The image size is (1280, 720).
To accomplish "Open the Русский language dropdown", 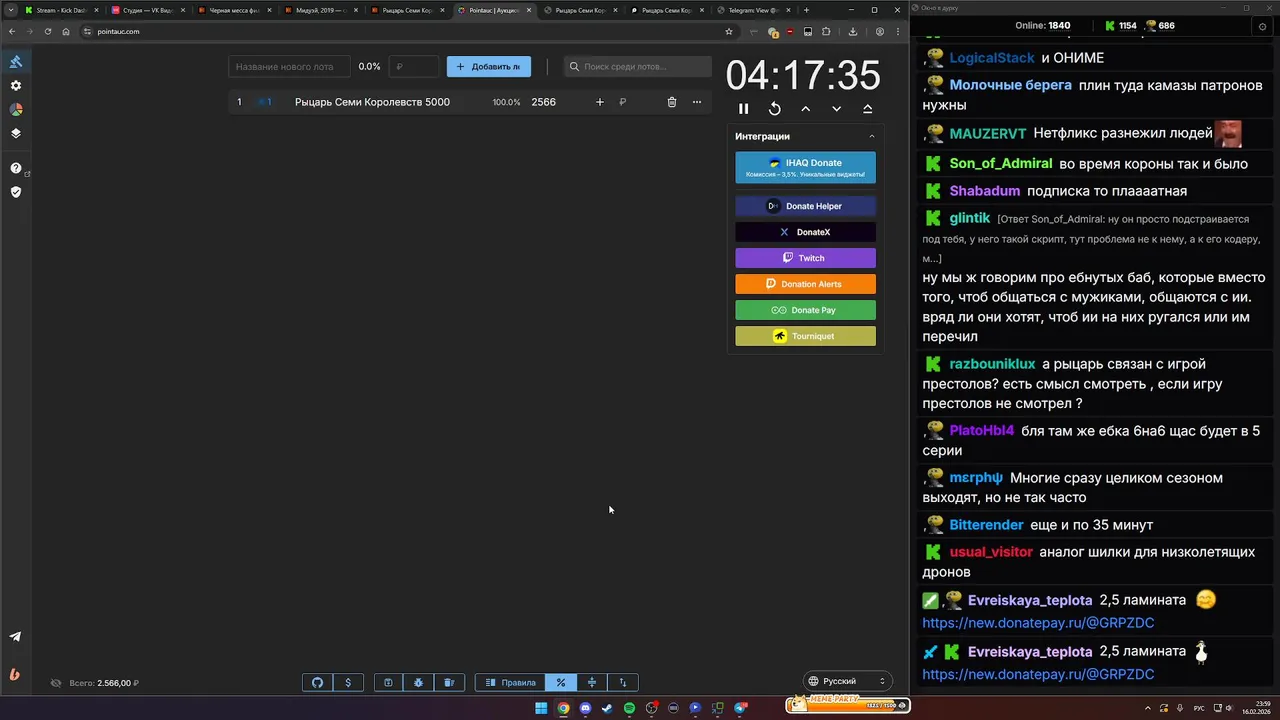I will (x=848, y=681).
